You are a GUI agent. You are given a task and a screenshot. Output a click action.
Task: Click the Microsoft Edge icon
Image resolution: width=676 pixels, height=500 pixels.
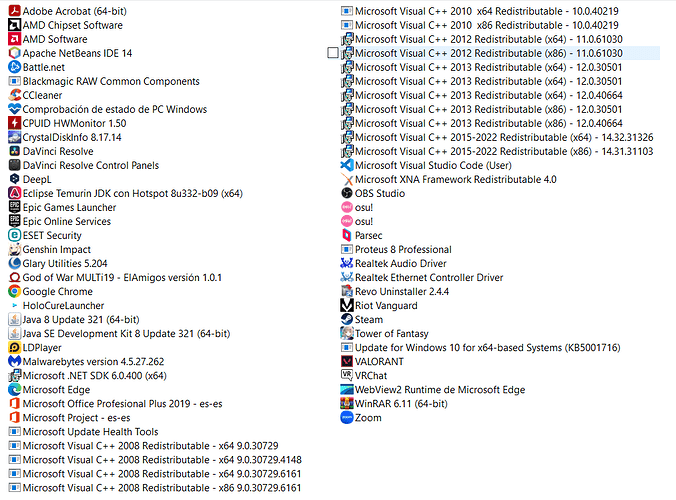coord(14,389)
